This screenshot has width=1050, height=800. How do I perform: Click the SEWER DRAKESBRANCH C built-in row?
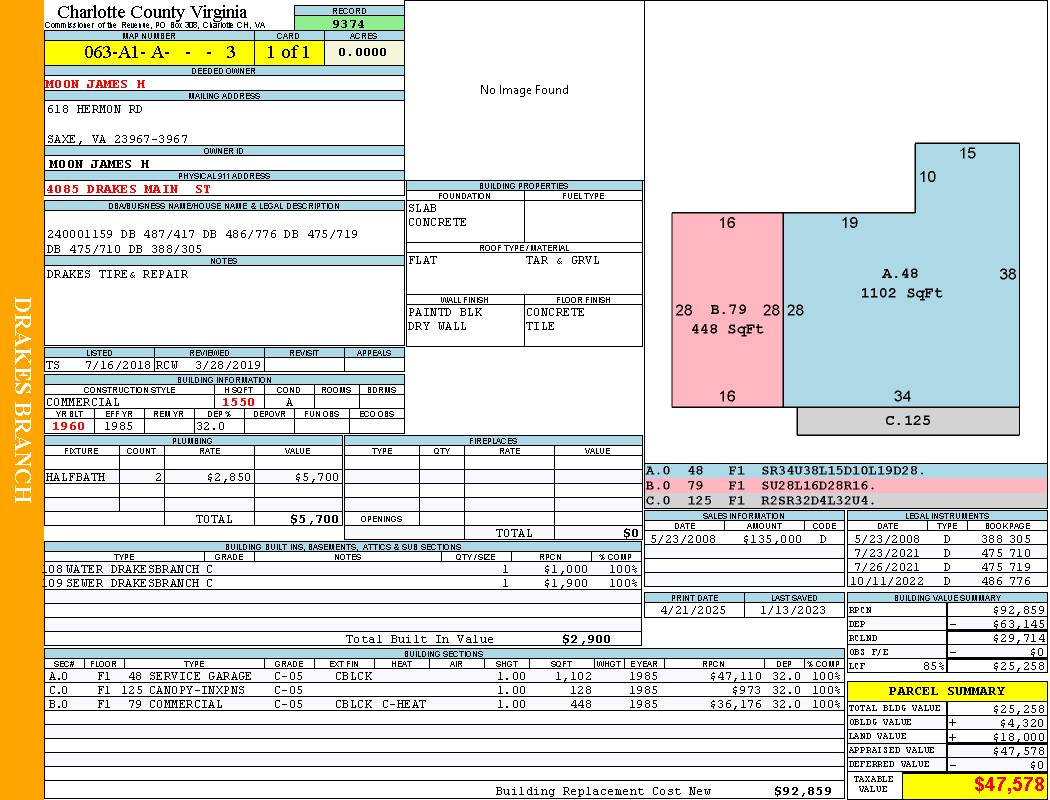[343, 584]
